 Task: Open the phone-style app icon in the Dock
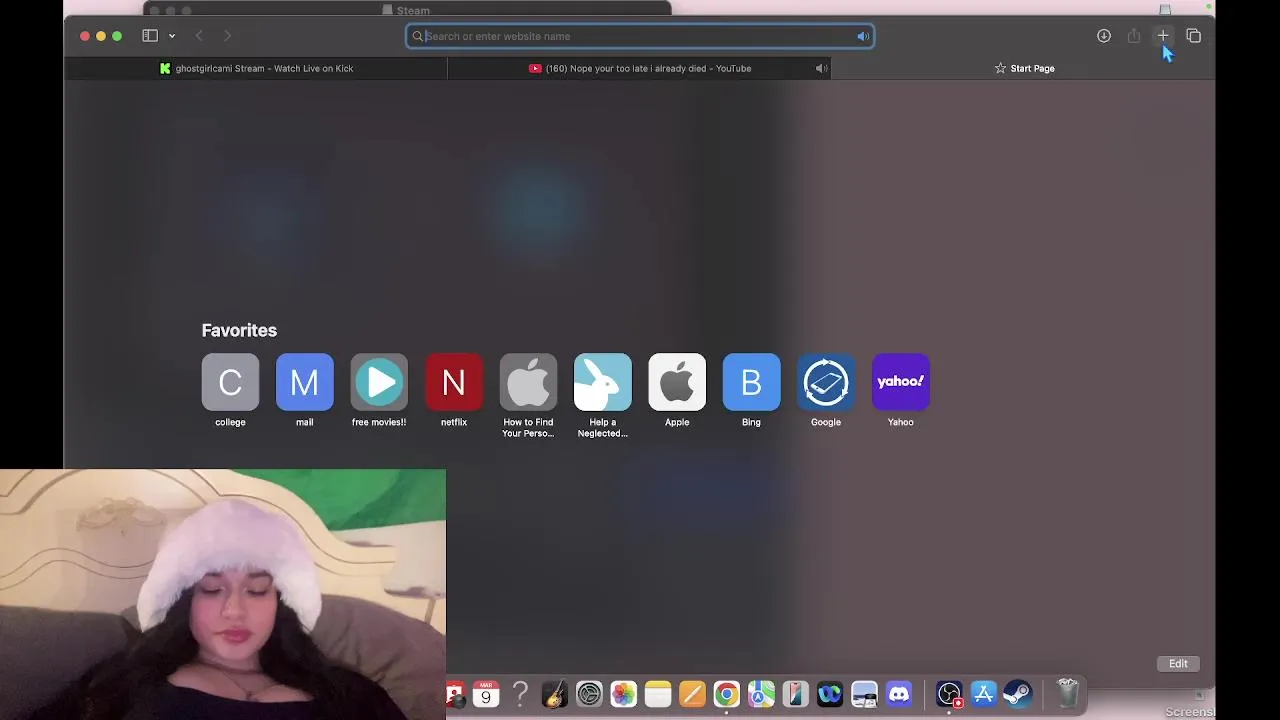pyautogui.click(x=795, y=693)
